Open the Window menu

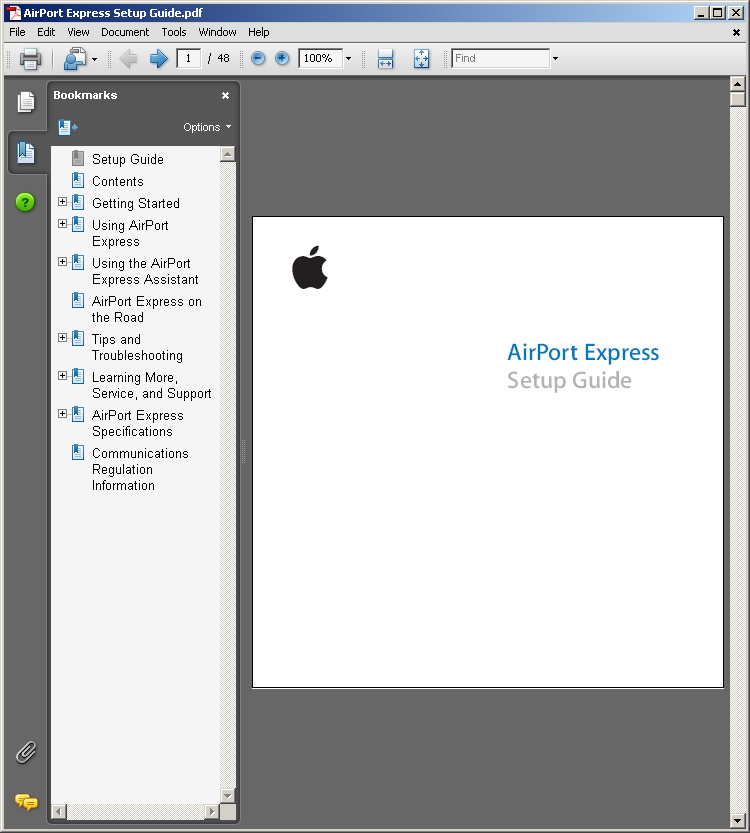pyautogui.click(x=217, y=32)
